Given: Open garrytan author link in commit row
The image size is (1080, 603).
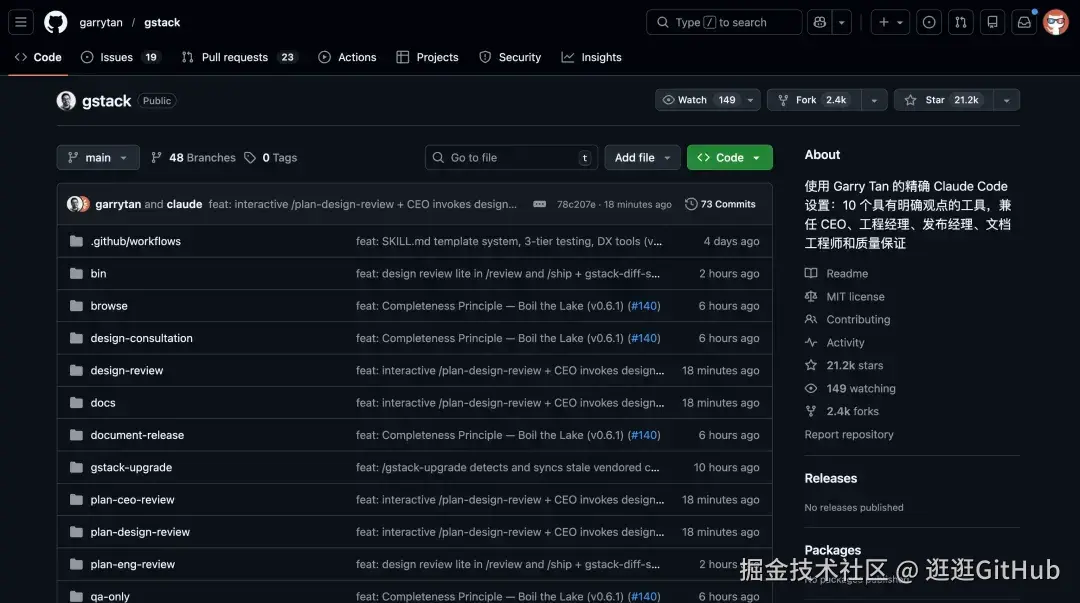Looking at the screenshot, I should pos(118,204).
